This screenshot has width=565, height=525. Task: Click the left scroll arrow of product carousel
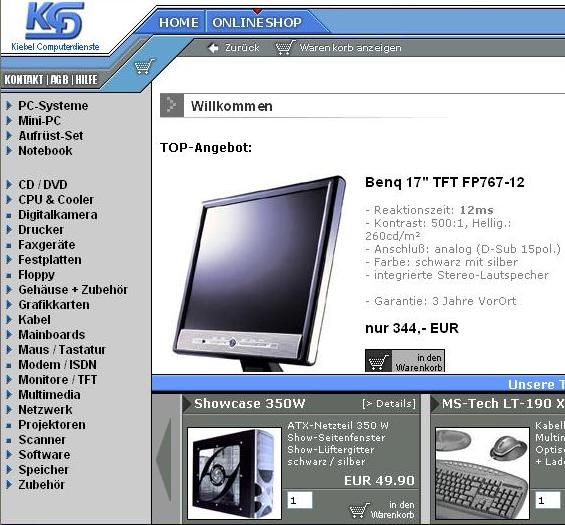pyautogui.click(x=164, y=459)
